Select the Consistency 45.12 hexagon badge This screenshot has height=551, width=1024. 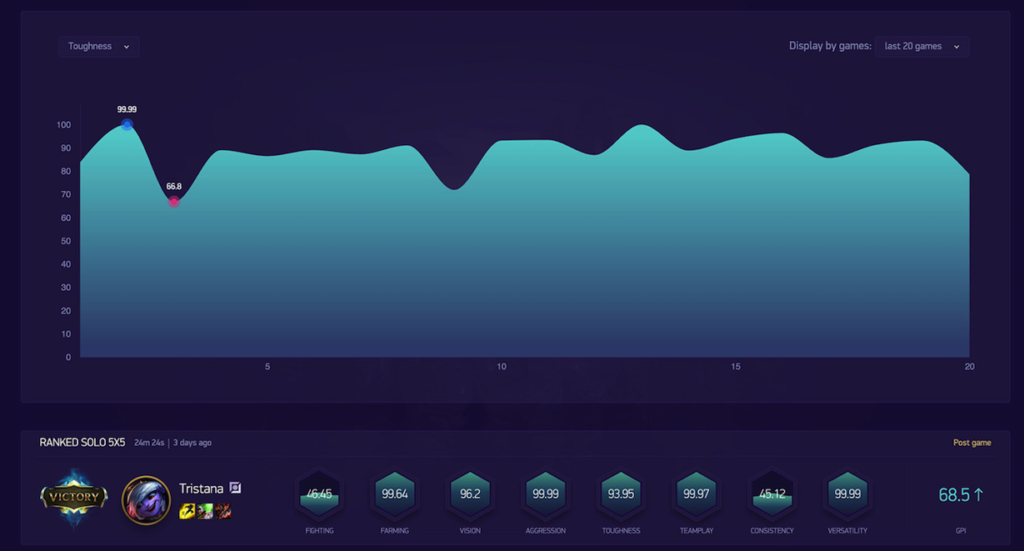[x=772, y=494]
